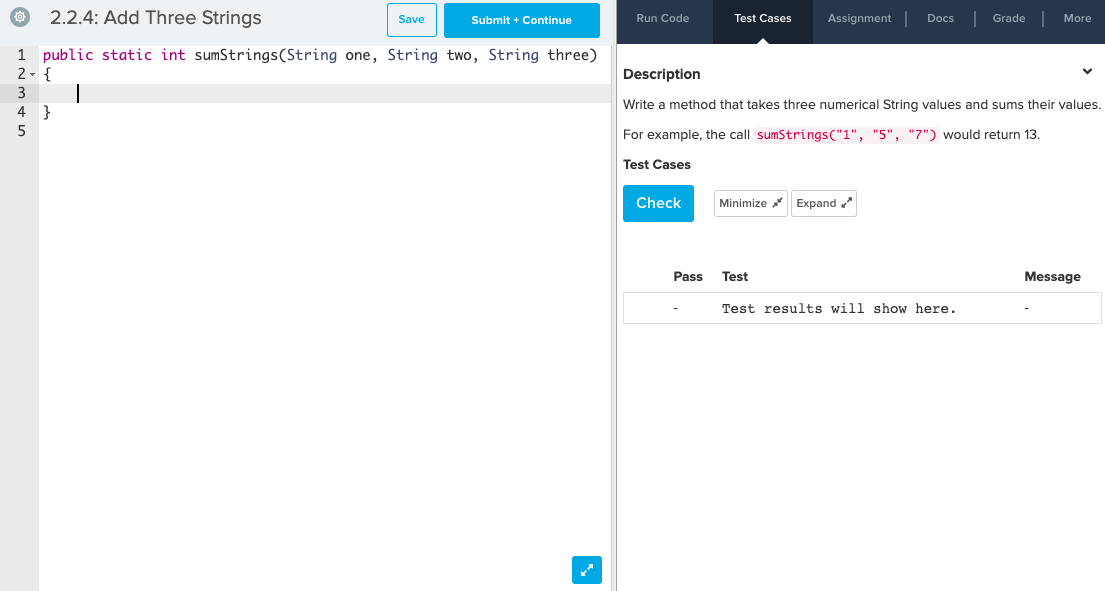The width and height of the screenshot is (1105, 591).
Task: Click the Save button
Action: [412, 20]
